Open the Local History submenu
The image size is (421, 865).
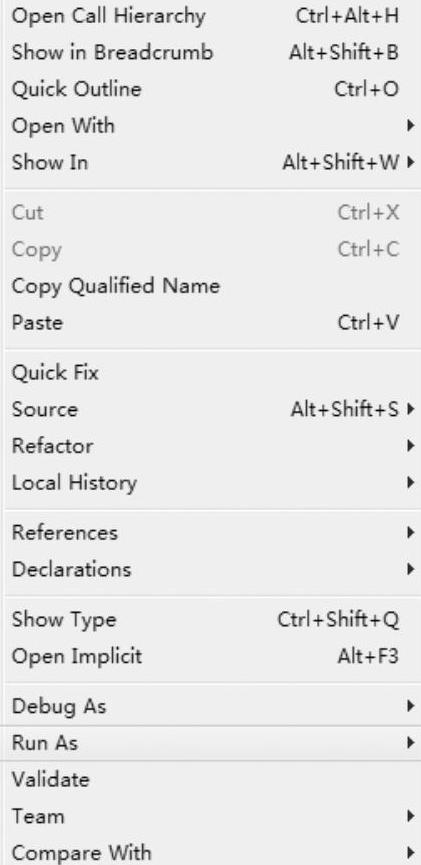pyautogui.click(x=212, y=483)
